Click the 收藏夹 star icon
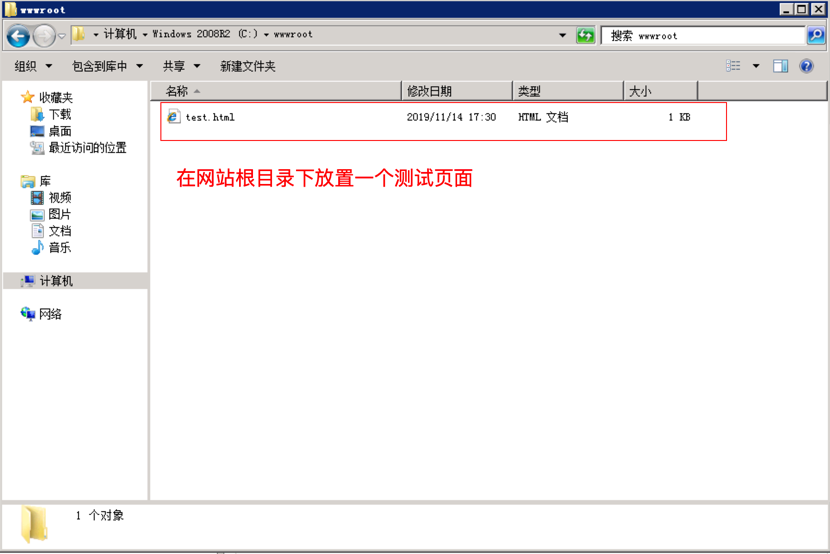 [28, 97]
